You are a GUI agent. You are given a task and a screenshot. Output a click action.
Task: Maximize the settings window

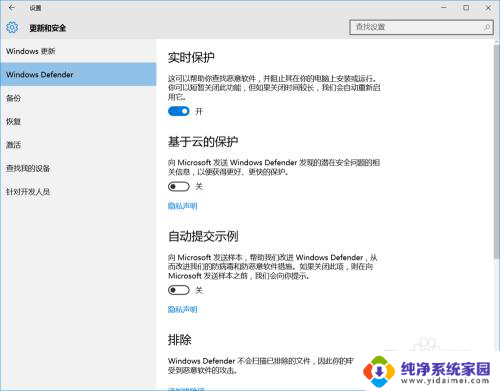[x=466, y=7]
